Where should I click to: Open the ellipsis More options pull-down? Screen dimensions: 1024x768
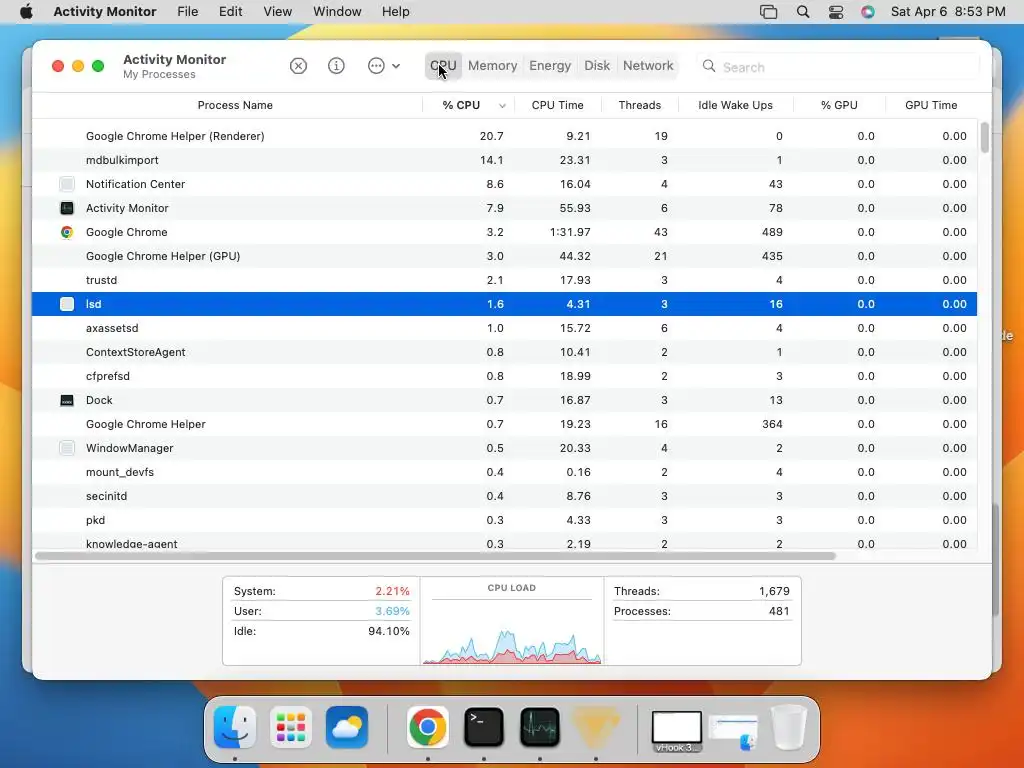tap(384, 66)
